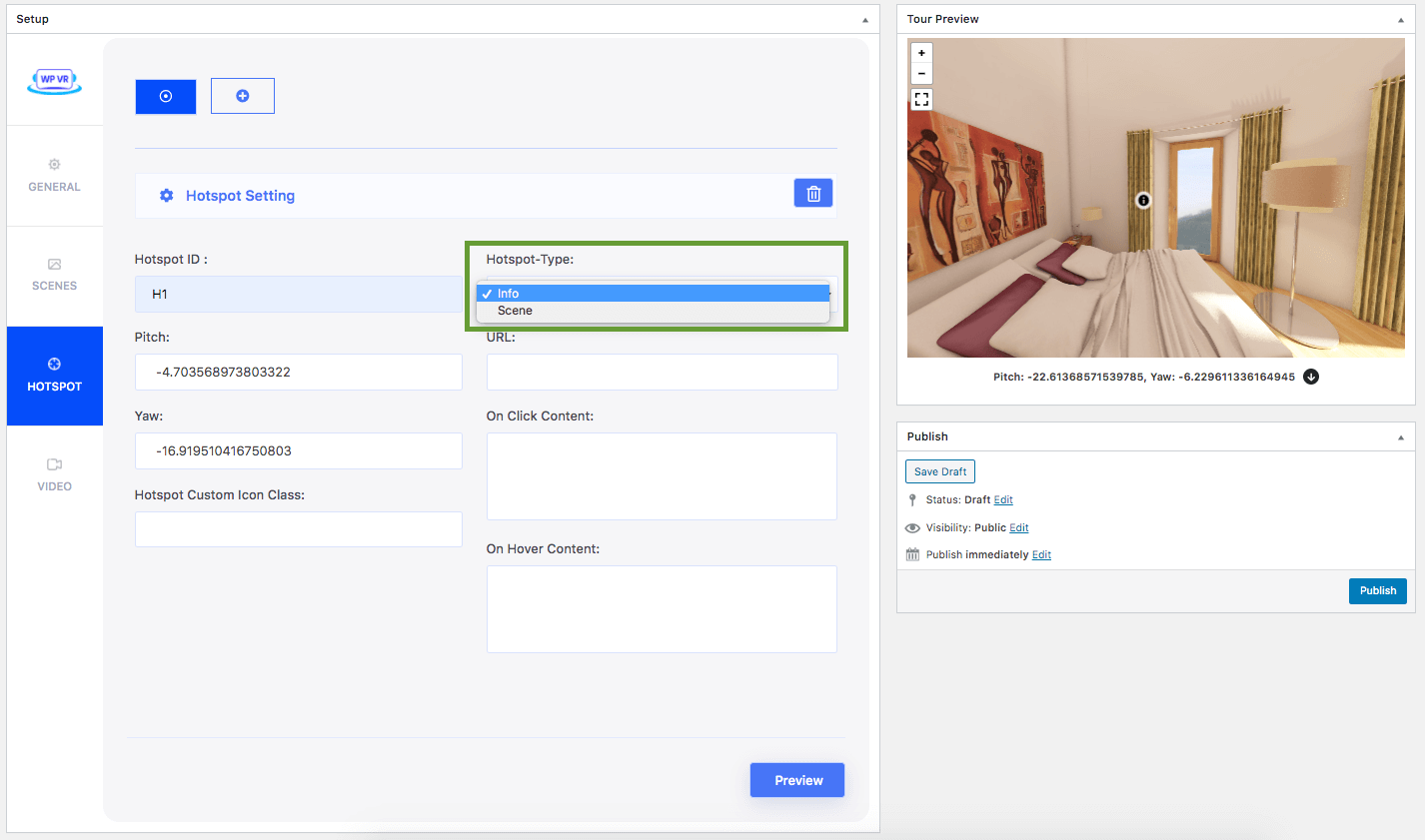
Task: Delete hotspot using the trash icon
Action: tap(813, 193)
